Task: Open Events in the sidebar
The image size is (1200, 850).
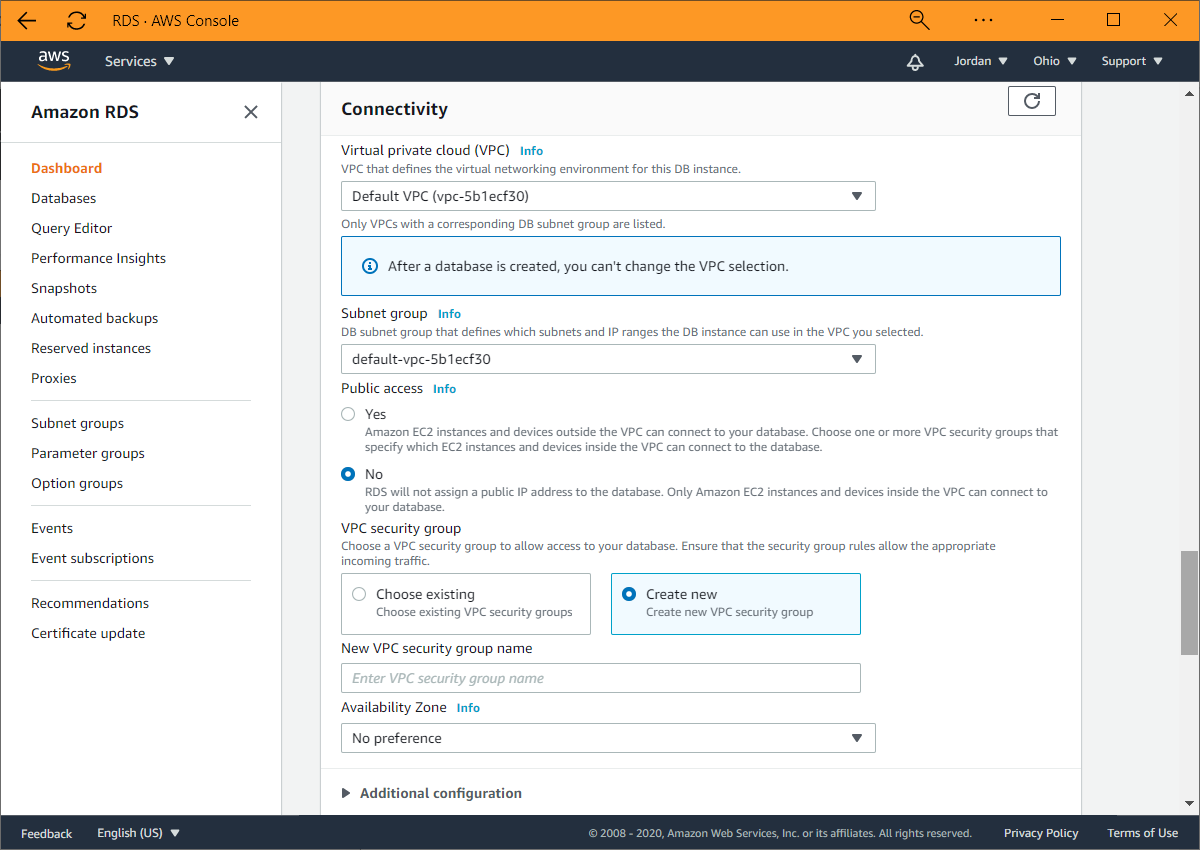Action: click(x=52, y=528)
